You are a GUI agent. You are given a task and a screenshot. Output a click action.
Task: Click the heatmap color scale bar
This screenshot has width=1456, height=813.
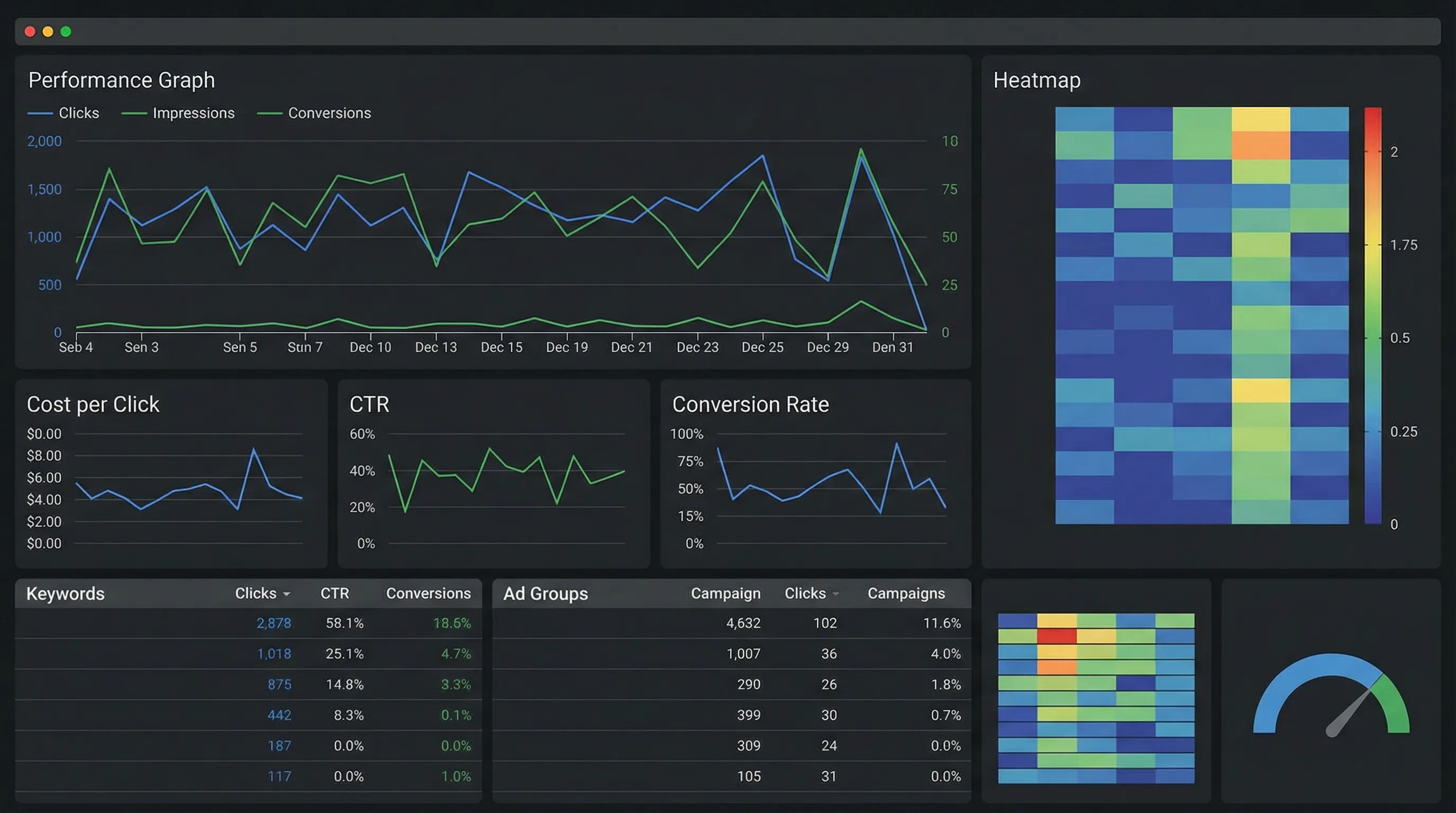tap(1372, 315)
